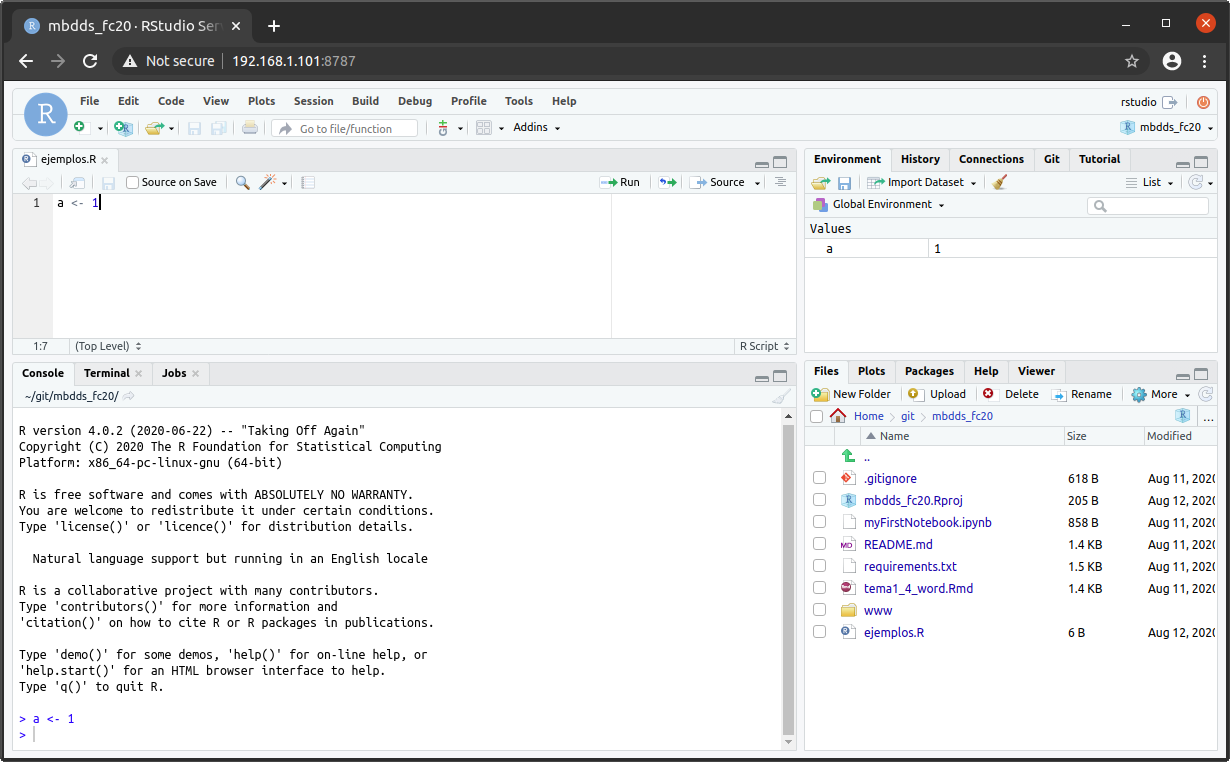The height and width of the screenshot is (762, 1230).
Task: Check the box next to mbdds_fc20.Rproj
Action: [820, 500]
